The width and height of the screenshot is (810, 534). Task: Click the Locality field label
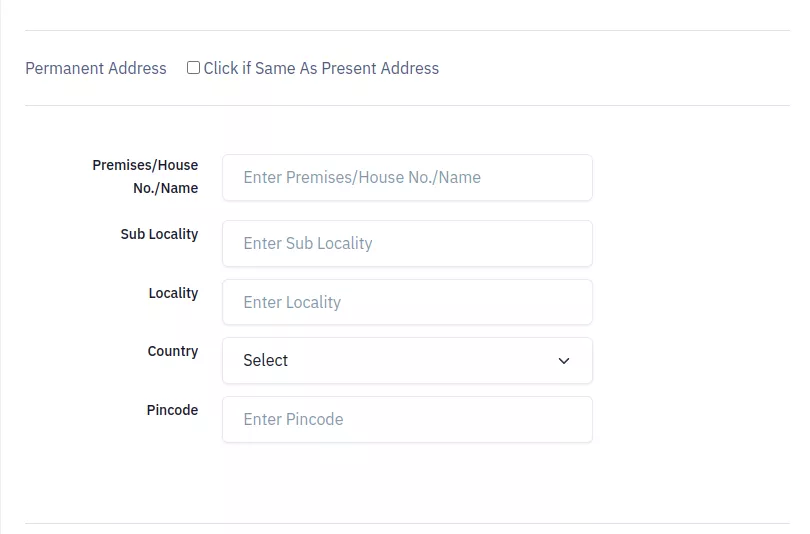173,293
